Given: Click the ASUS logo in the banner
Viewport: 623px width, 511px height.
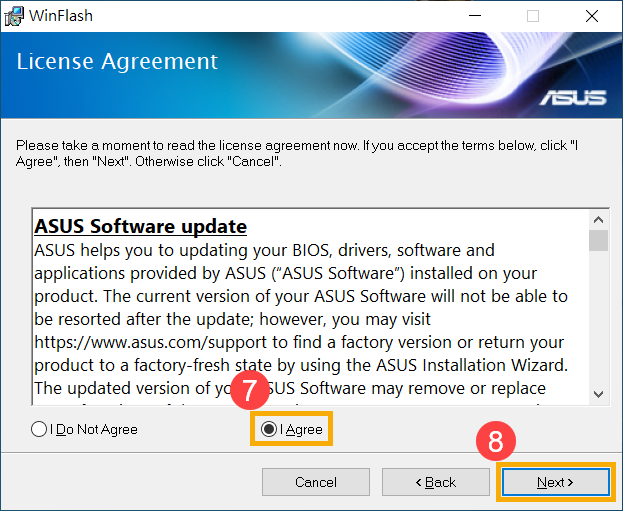Looking at the screenshot, I should point(573,98).
